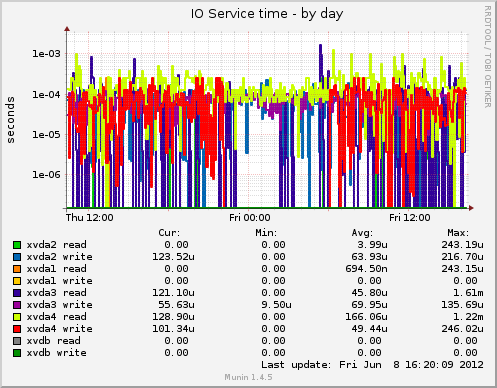497x388 pixels.
Task: Click the 135.69u max value
Action: pyautogui.click(x=462, y=305)
